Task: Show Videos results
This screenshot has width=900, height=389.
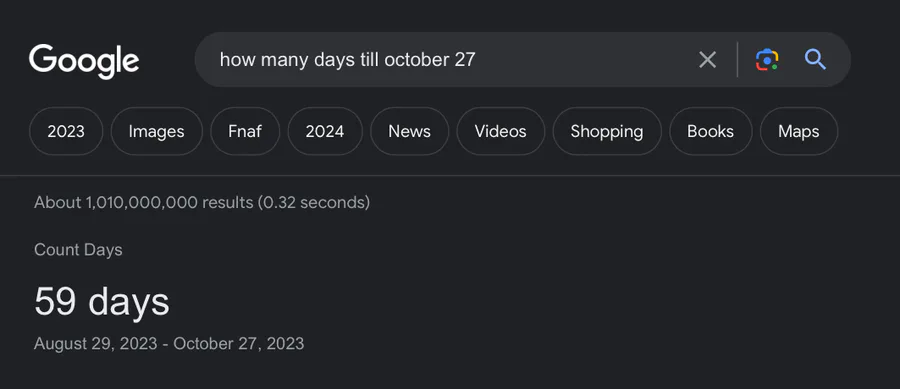Action: click(x=501, y=131)
